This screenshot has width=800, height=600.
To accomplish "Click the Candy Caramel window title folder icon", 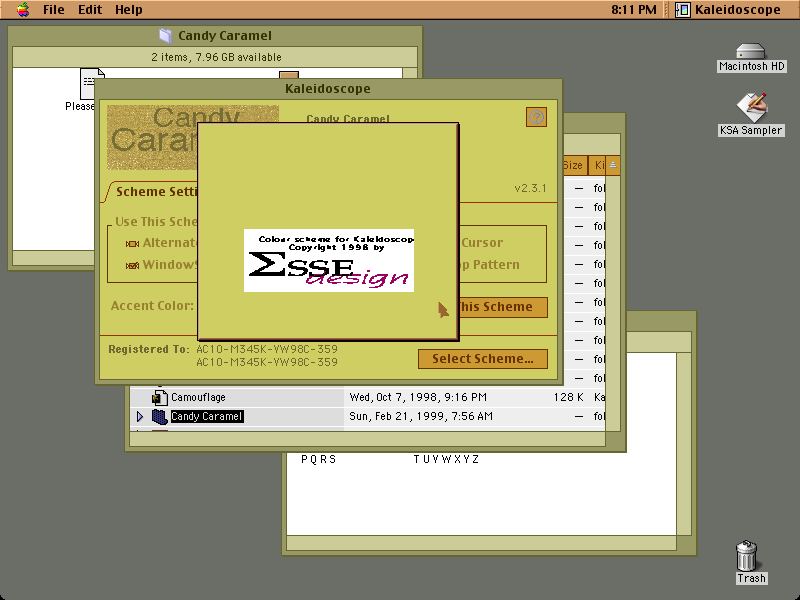I will click(x=165, y=35).
